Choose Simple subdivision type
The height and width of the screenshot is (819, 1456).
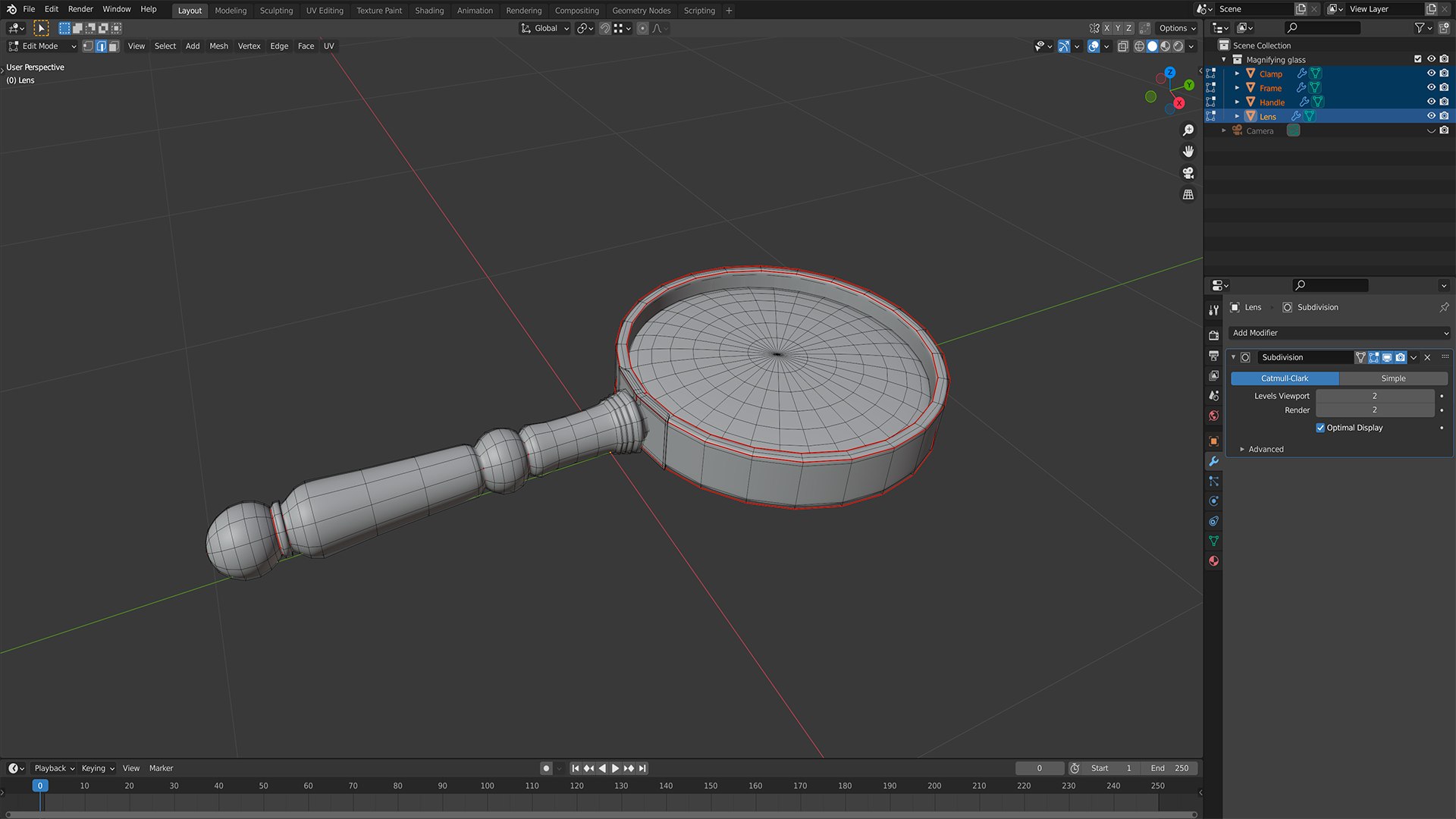click(1393, 378)
